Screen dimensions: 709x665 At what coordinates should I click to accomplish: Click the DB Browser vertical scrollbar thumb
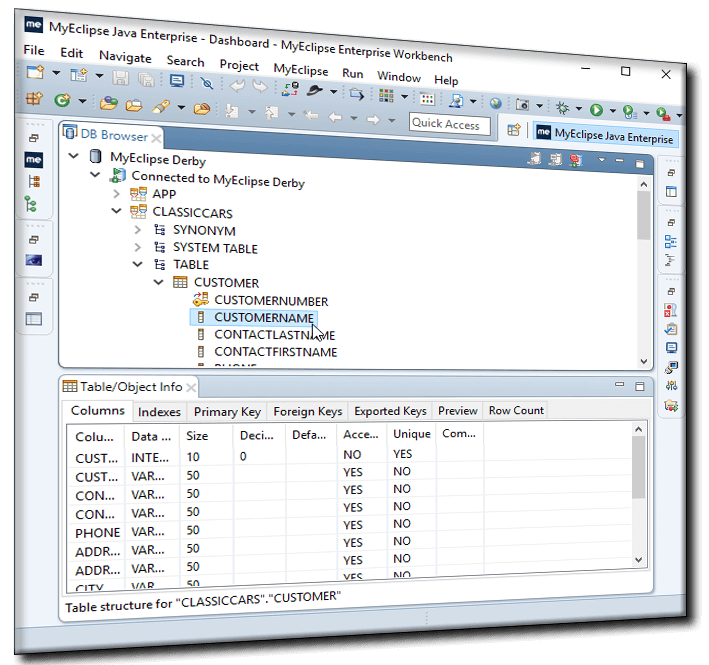(643, 215)
